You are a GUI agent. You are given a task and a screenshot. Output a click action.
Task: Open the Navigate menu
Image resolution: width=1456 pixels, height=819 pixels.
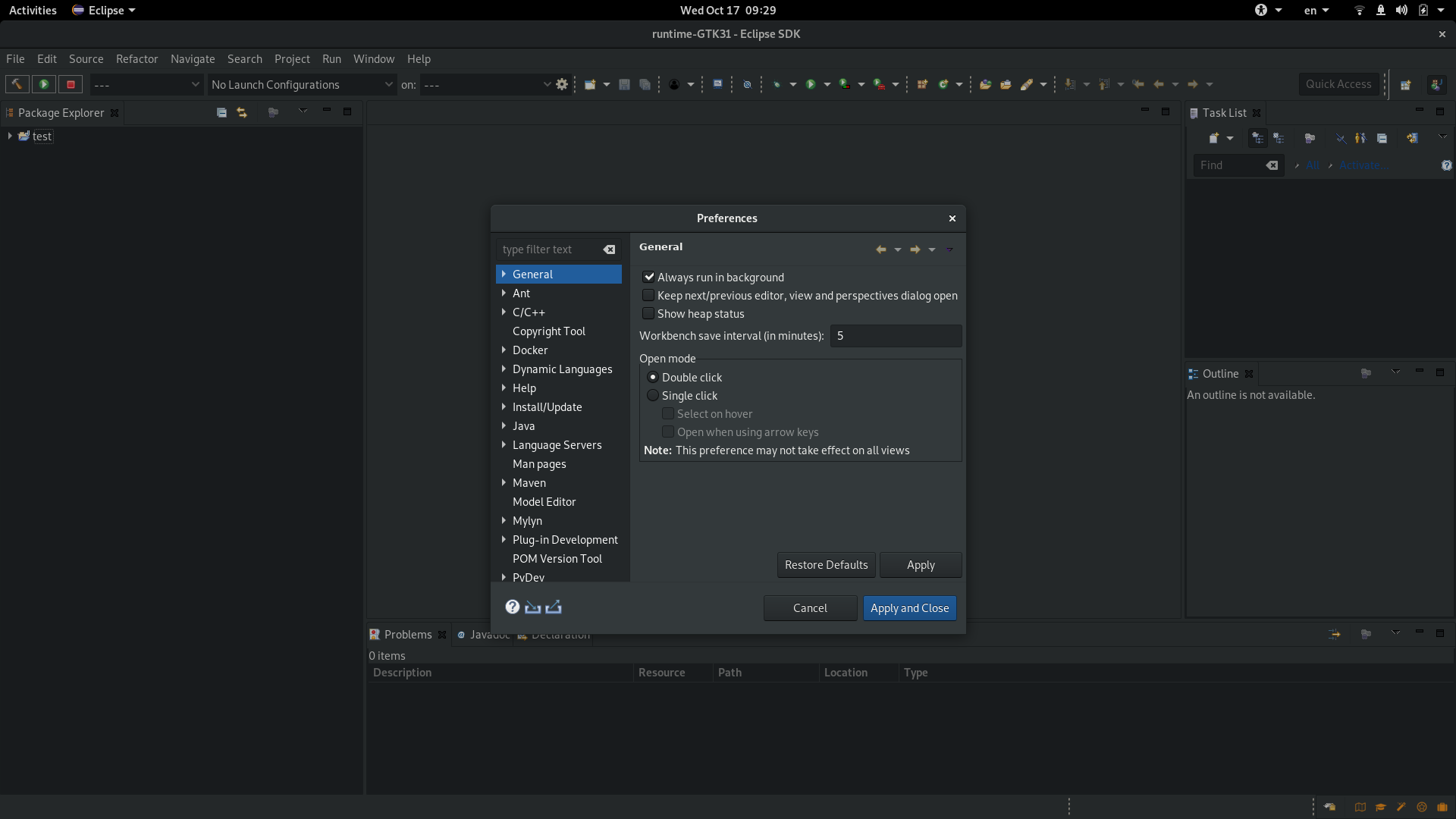click(193, 58)
